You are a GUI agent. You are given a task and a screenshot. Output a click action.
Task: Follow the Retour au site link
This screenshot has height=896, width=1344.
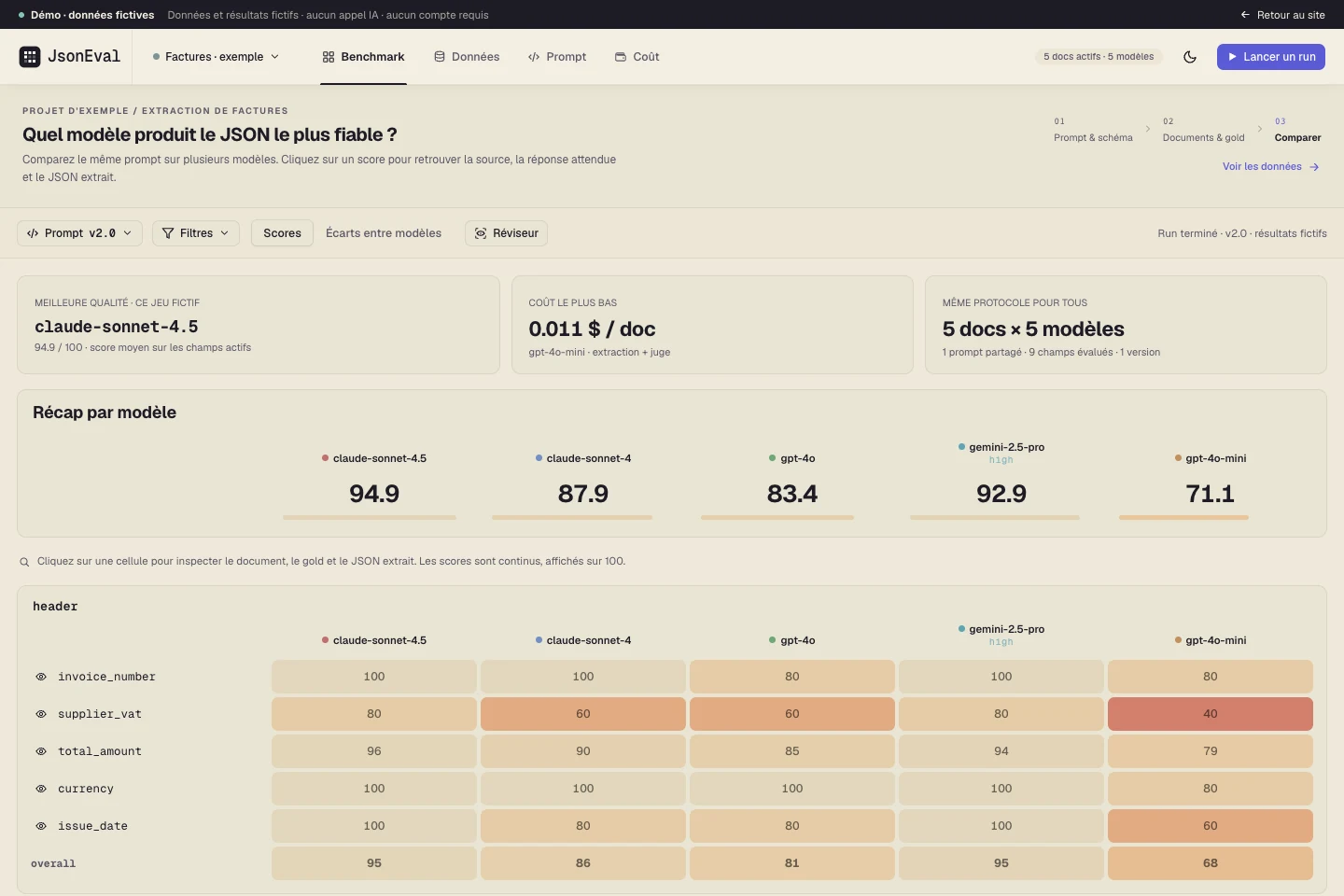(x=1282, y=15)
